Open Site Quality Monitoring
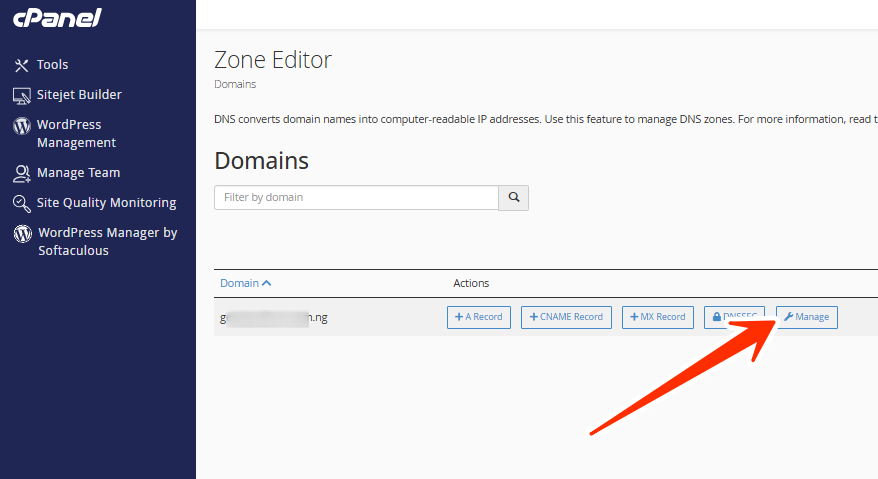This screenshot has height=479, width=878. tap(106, 203)
